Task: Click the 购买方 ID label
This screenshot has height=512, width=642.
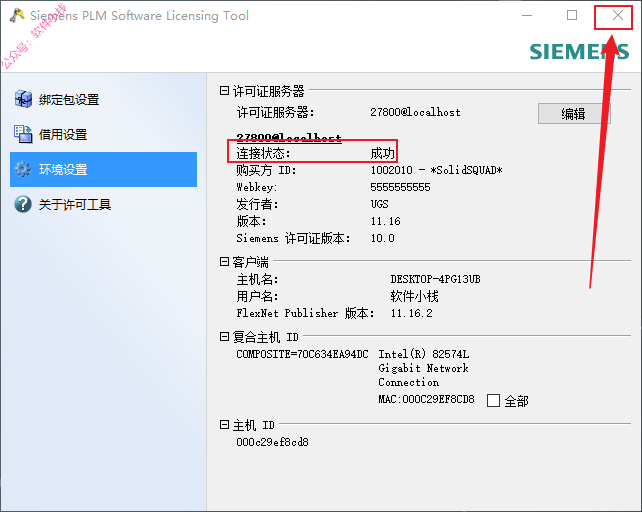Action: (266, 170)
